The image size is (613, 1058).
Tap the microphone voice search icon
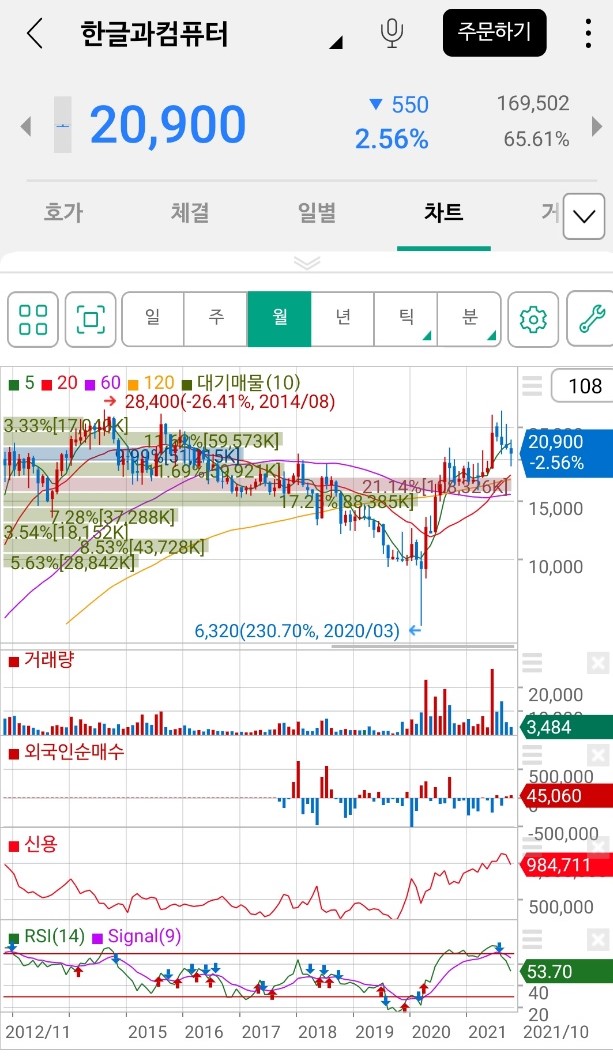[392, 33]
